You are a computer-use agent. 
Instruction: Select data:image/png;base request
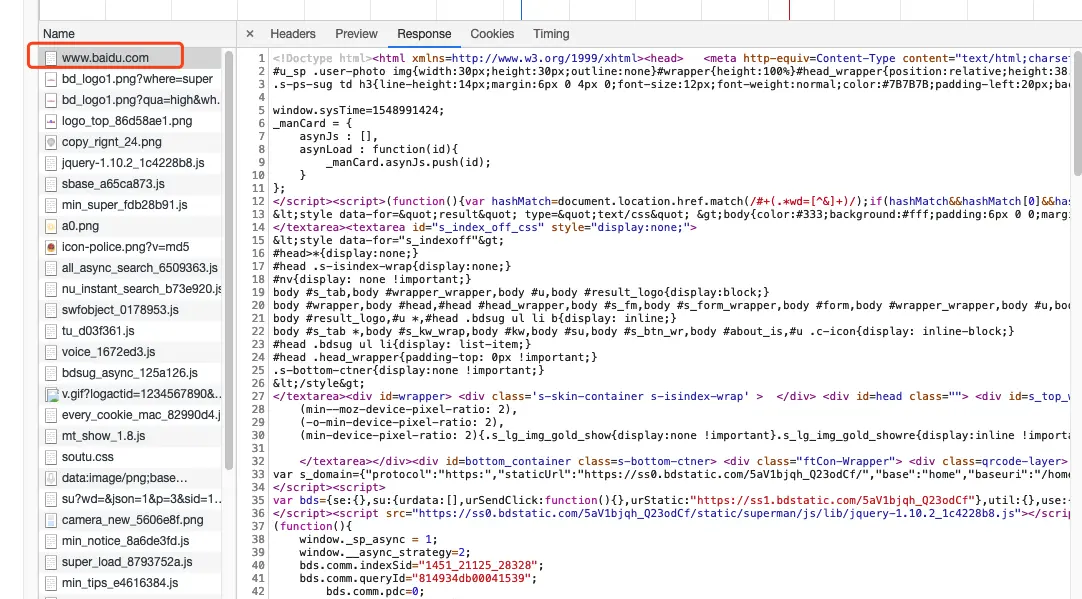pyautogui.click(x=130, y=478)
